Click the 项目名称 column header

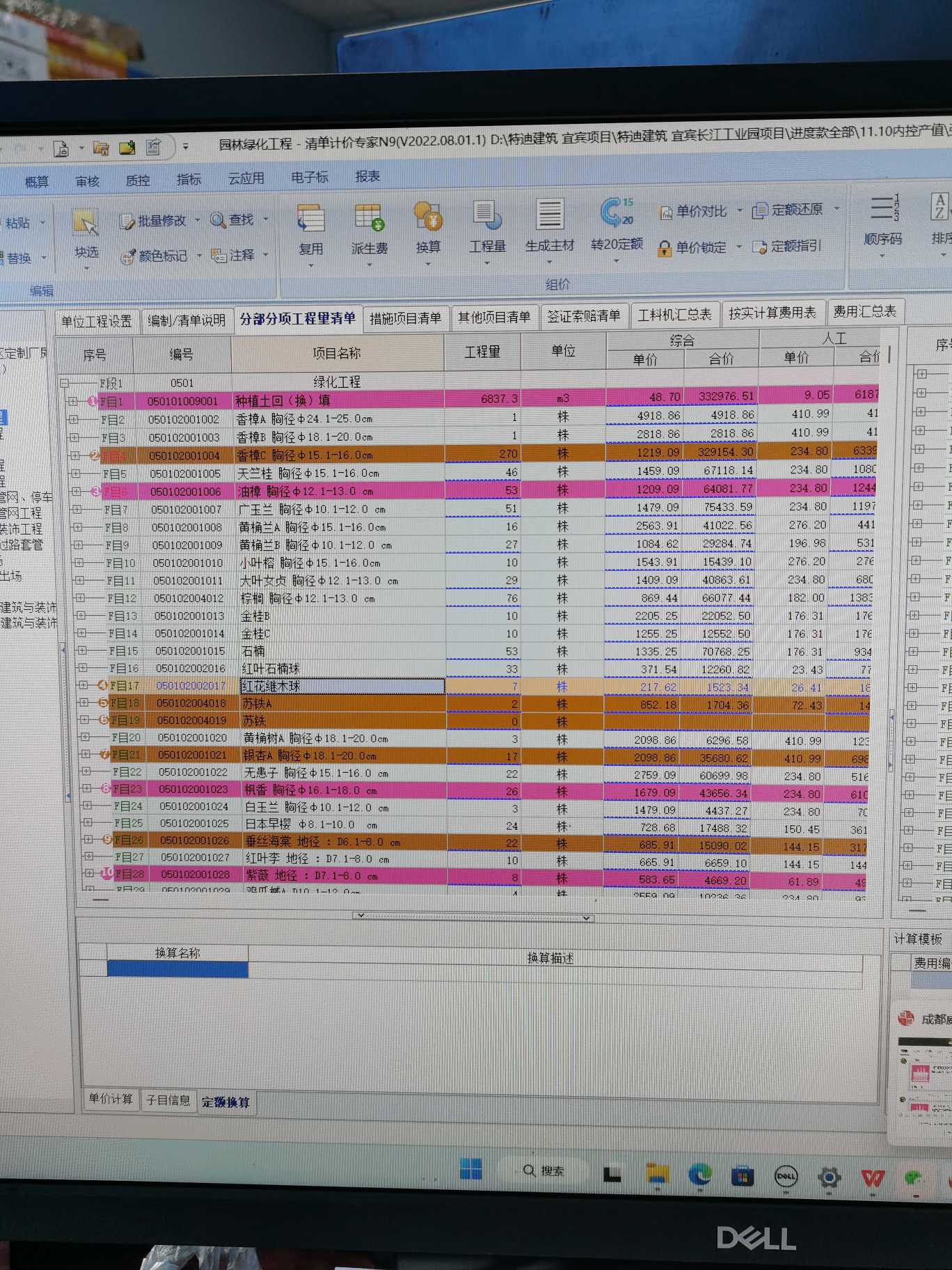click(x=337, y=354)
